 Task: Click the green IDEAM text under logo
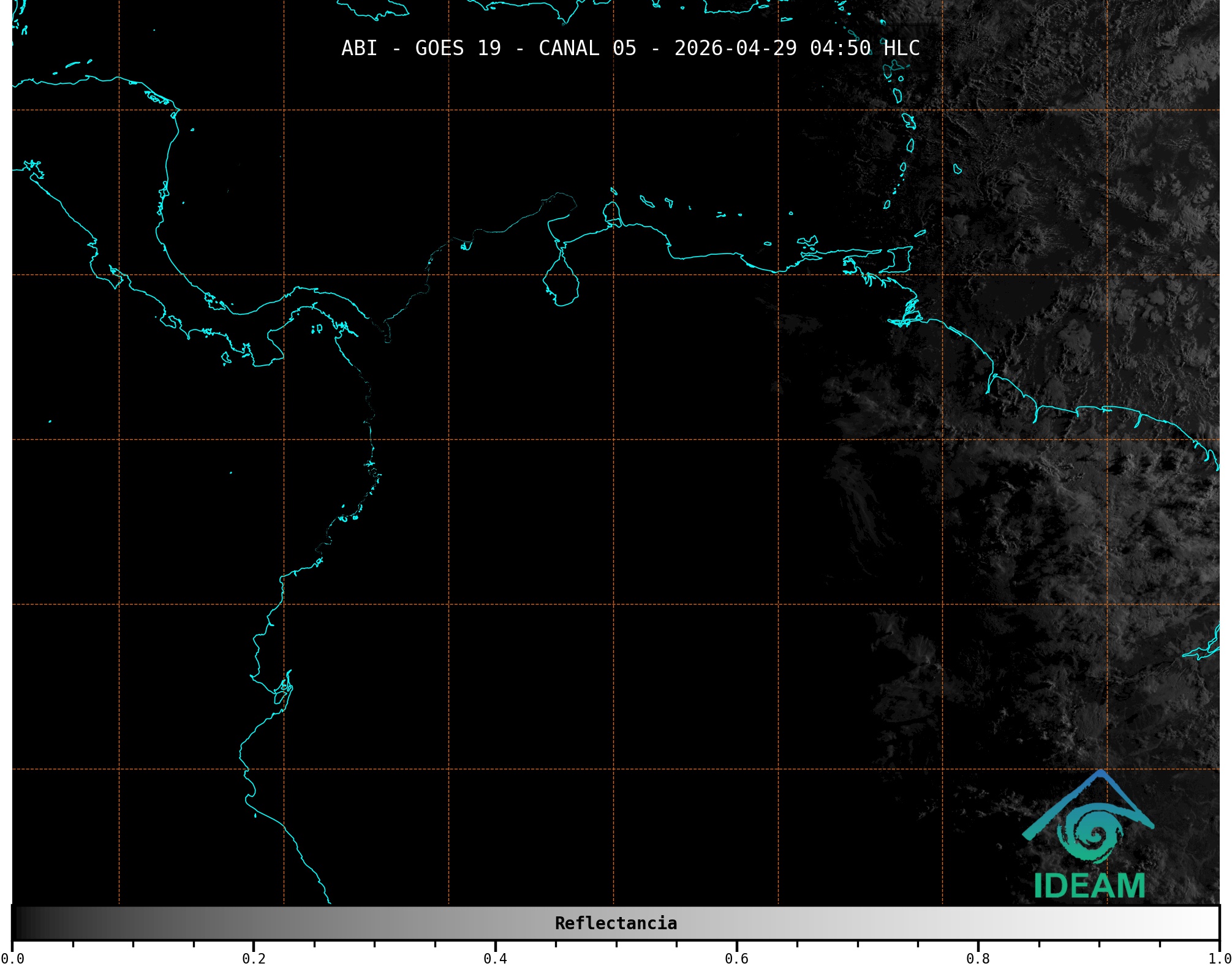(1089, 886)
